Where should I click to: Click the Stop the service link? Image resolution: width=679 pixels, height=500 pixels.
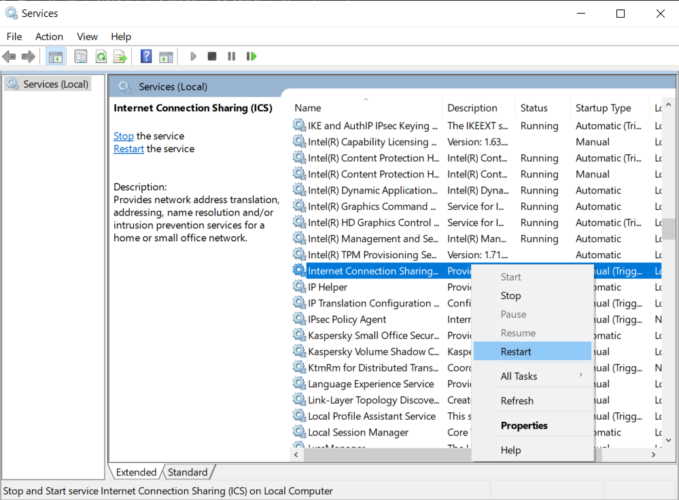[123, 136]
